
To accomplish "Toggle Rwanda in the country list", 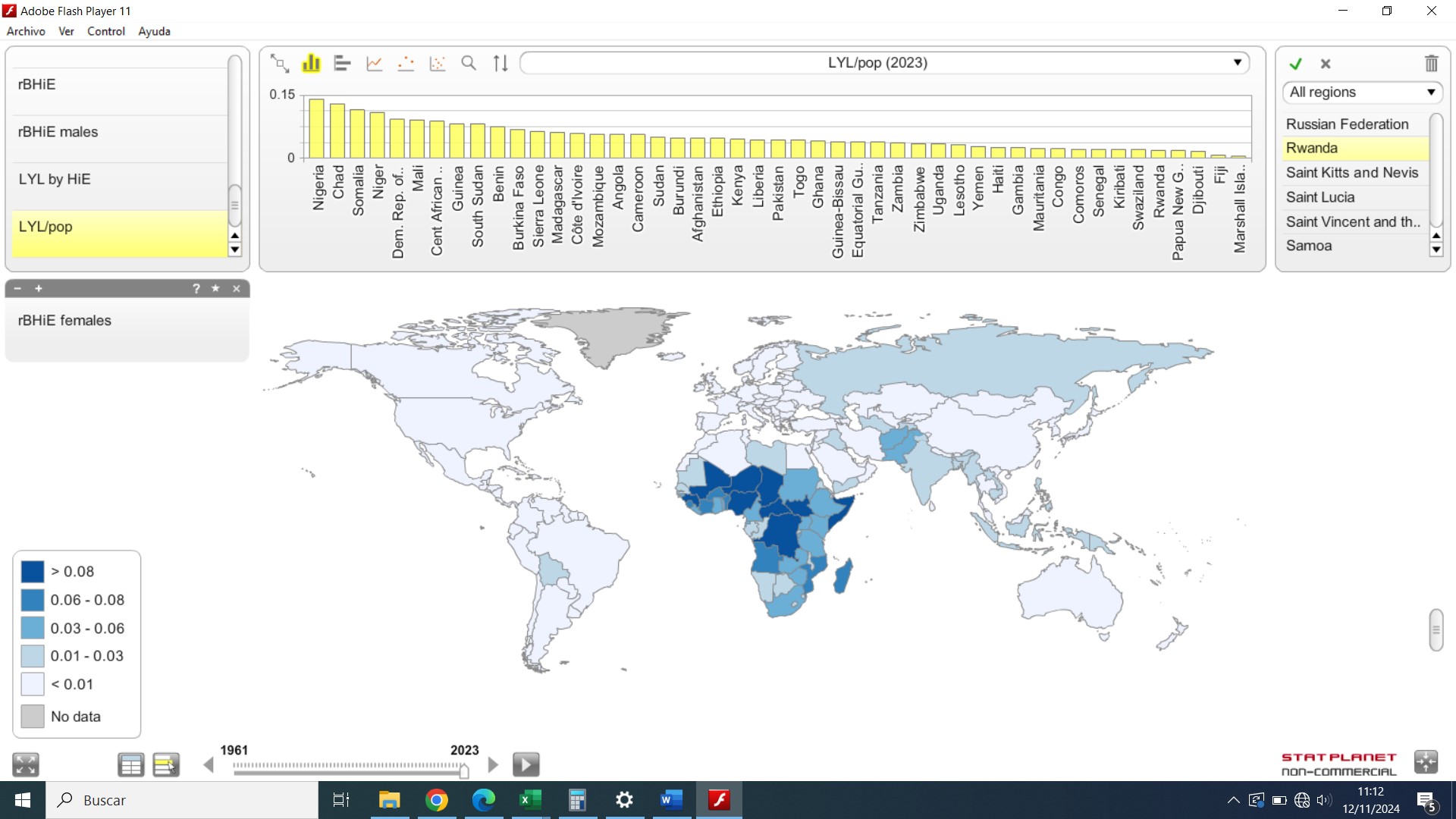I will 1355,149.
